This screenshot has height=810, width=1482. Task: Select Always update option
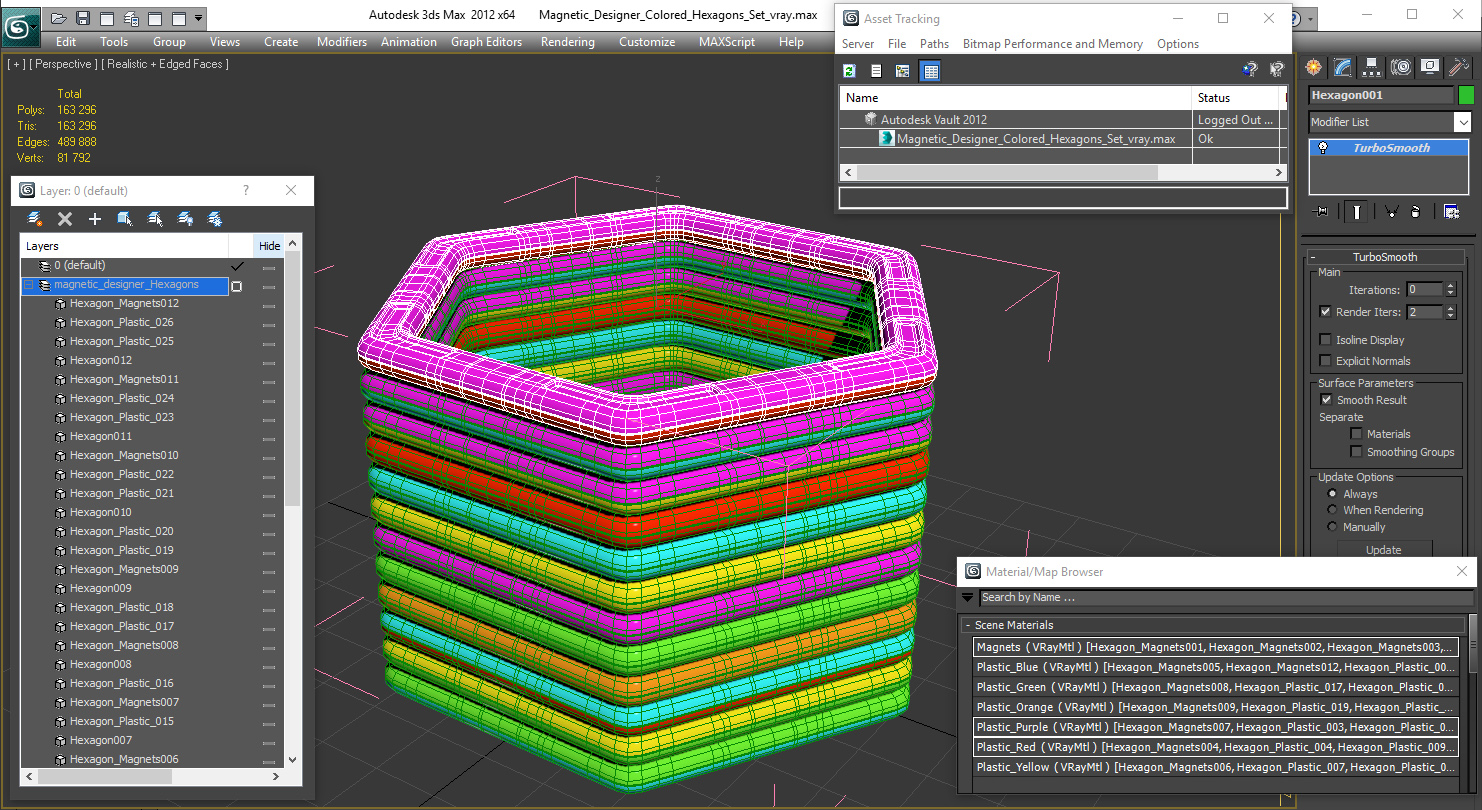point(1332,494)
